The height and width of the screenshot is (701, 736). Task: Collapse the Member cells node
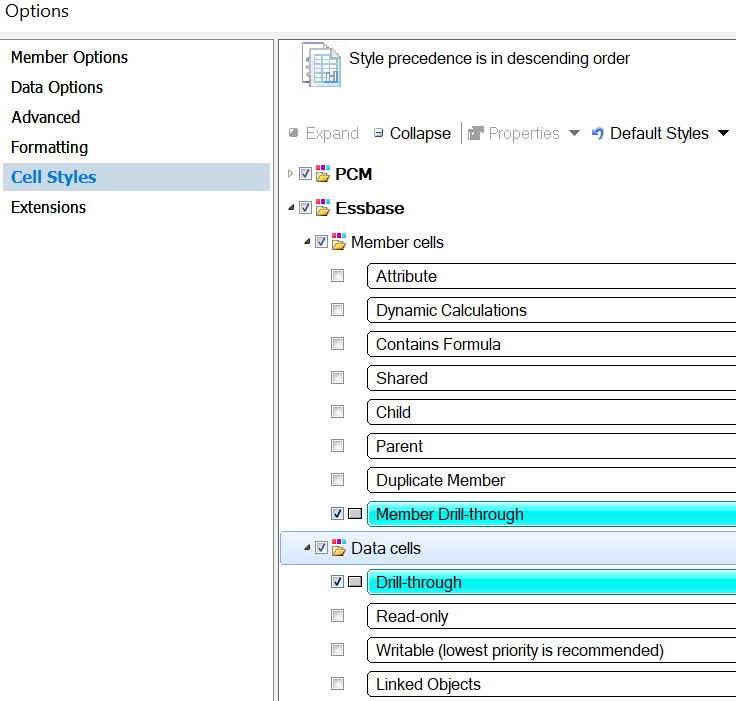click(x=307, y=242)
